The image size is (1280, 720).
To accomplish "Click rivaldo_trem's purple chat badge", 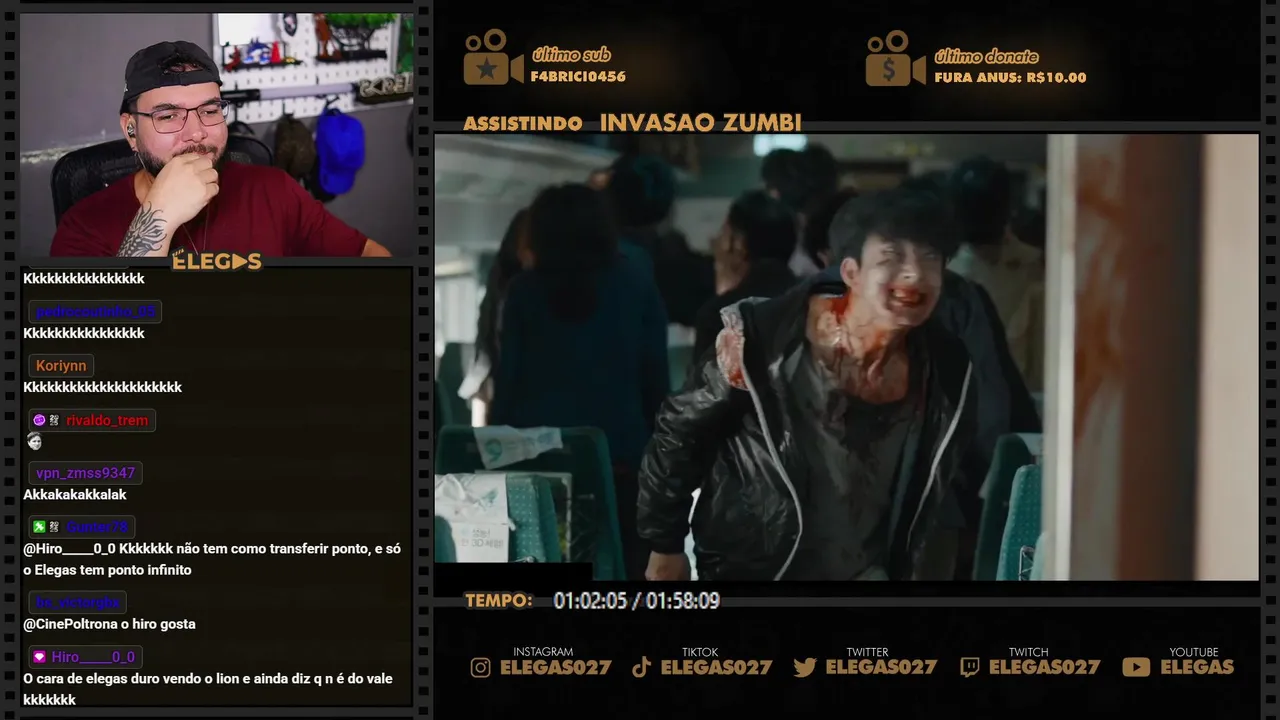I will coord(39,420).
